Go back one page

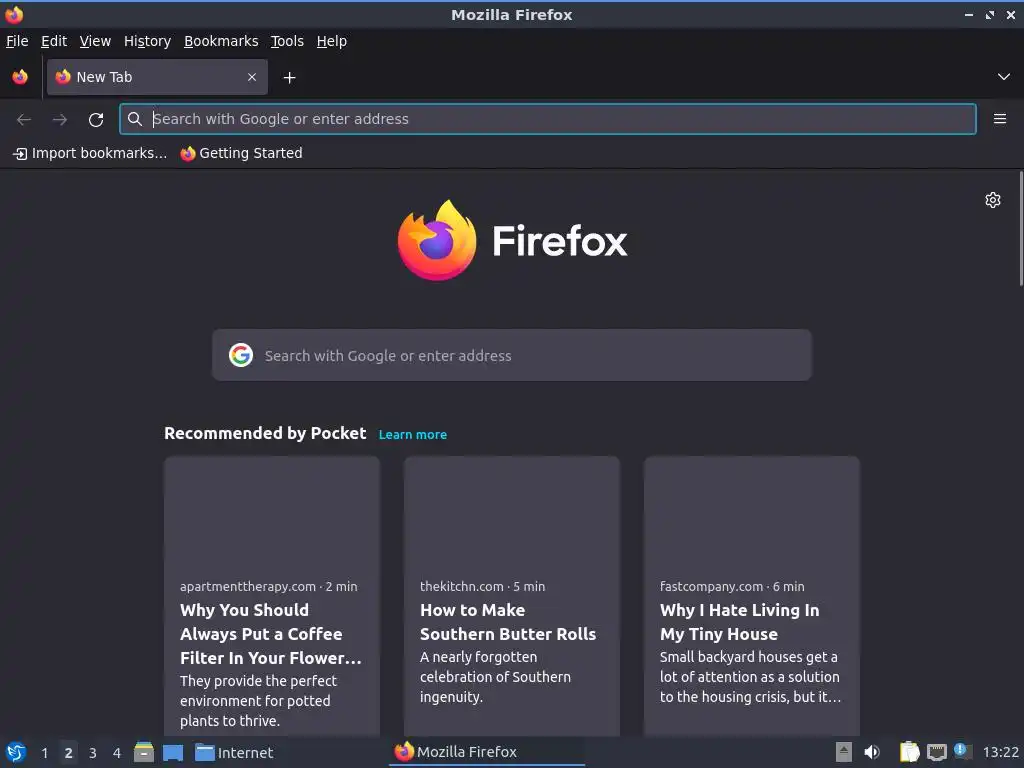pos(24,120)
